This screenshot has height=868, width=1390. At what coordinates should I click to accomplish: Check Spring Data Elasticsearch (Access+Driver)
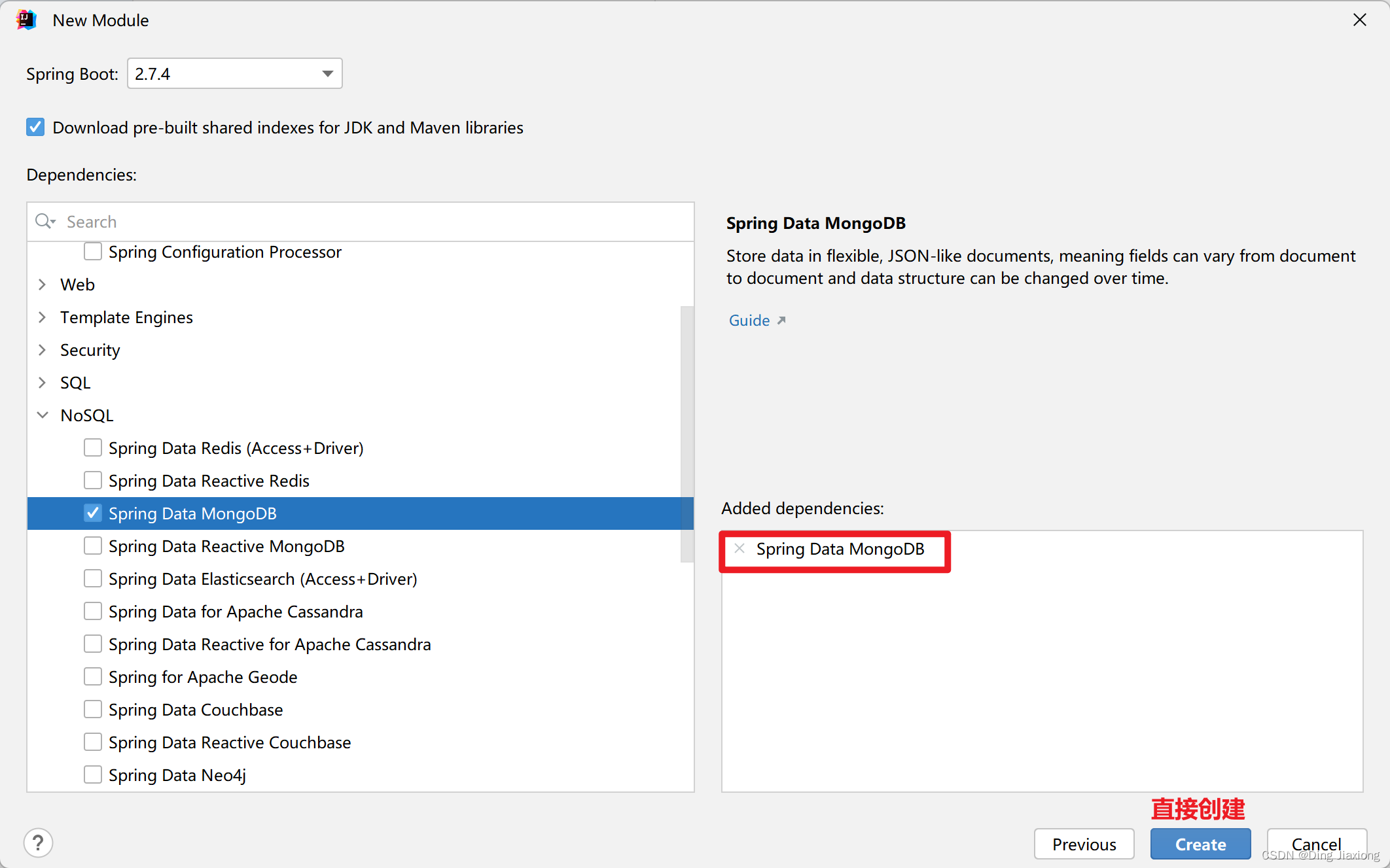tap(93, 579)
